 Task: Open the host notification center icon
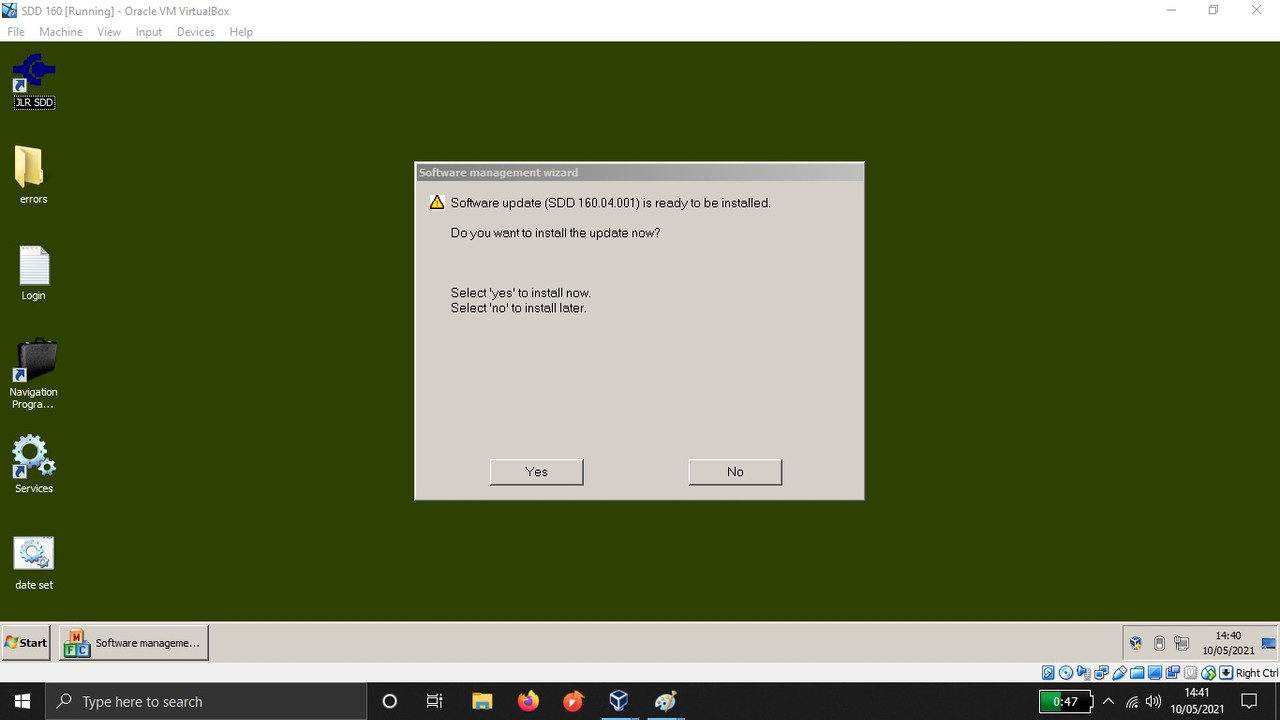(x=1249, y=702)
